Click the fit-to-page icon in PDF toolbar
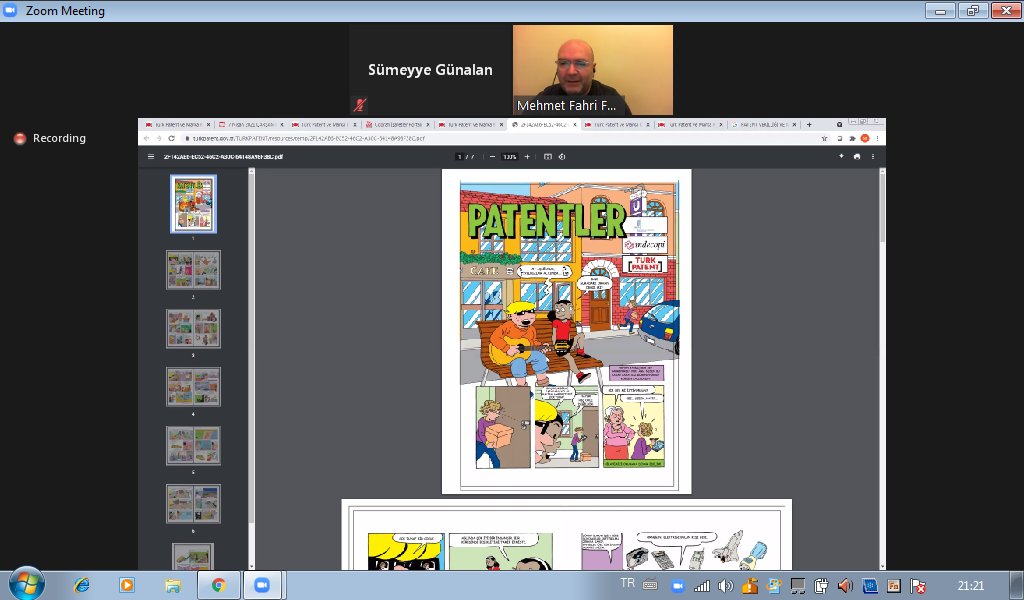The height and width of the screenshot is (600, 1024). pyautogui.click(x=548, y=157)
